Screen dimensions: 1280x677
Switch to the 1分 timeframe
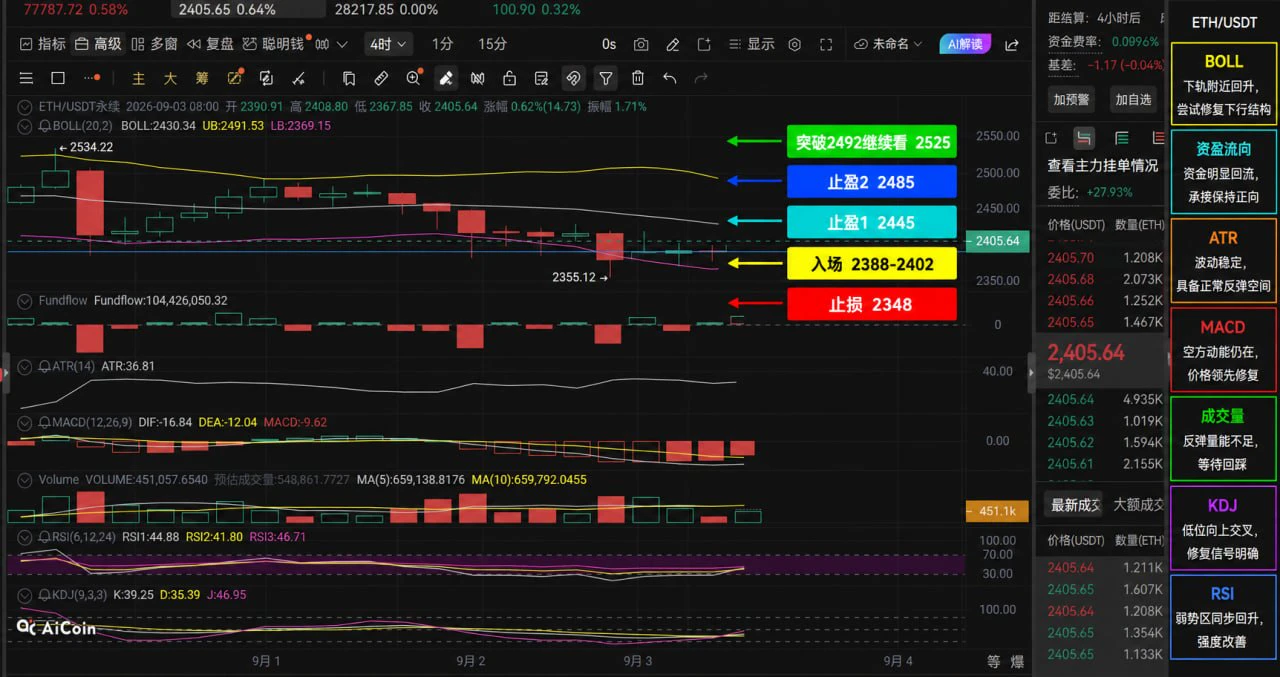point(442,44)
